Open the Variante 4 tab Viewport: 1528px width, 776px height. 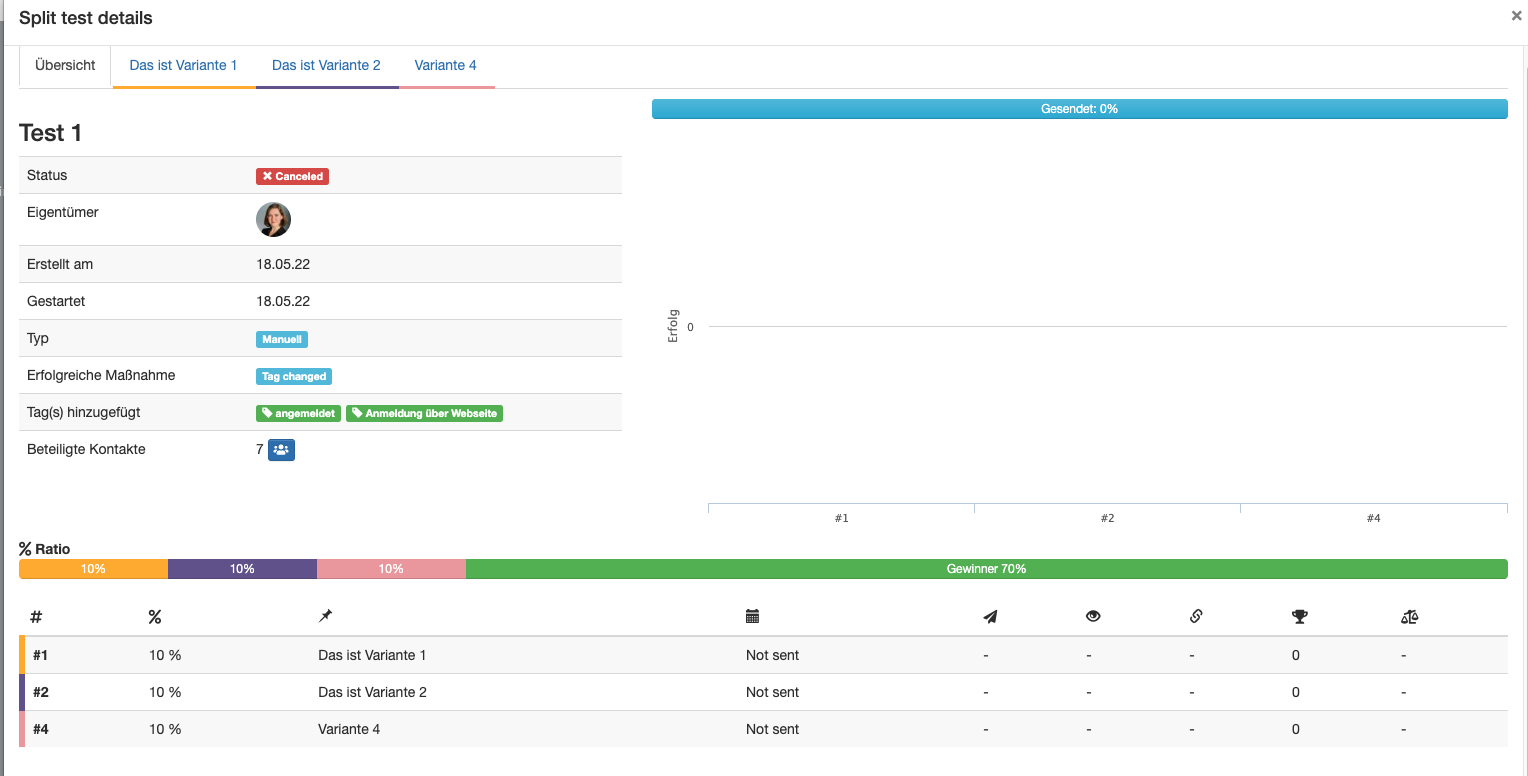(445, 66)
